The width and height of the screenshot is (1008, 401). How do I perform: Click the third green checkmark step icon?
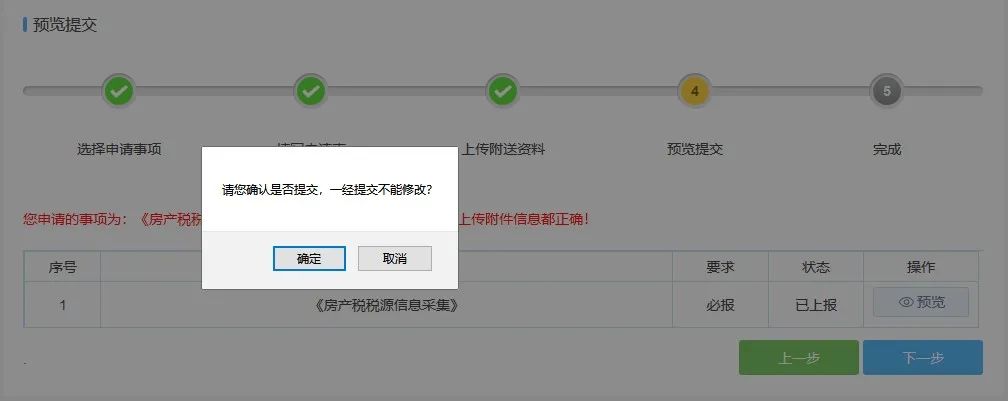pyautogui.click(x=503, y=91)
